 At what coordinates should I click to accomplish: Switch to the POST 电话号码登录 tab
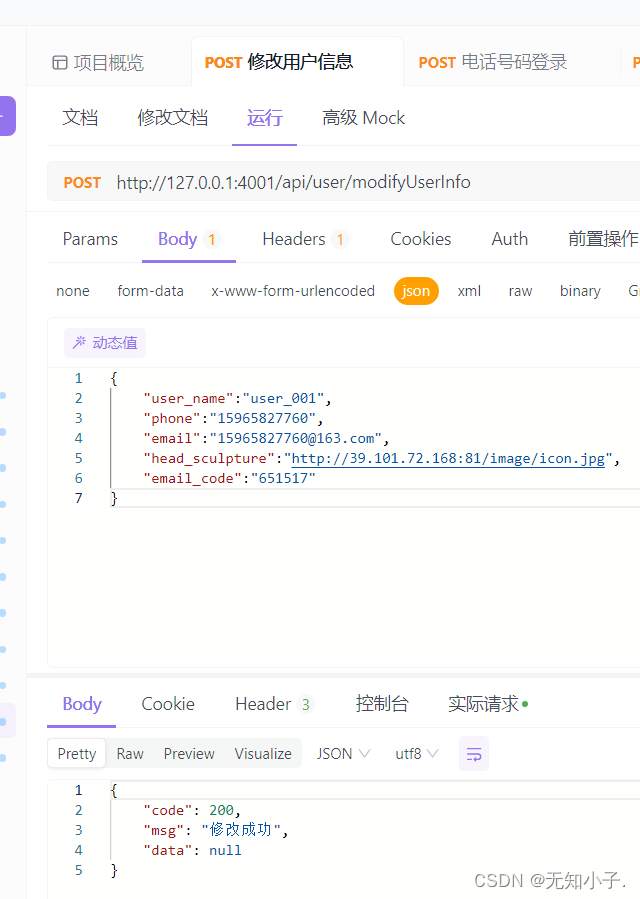(493, 62)
